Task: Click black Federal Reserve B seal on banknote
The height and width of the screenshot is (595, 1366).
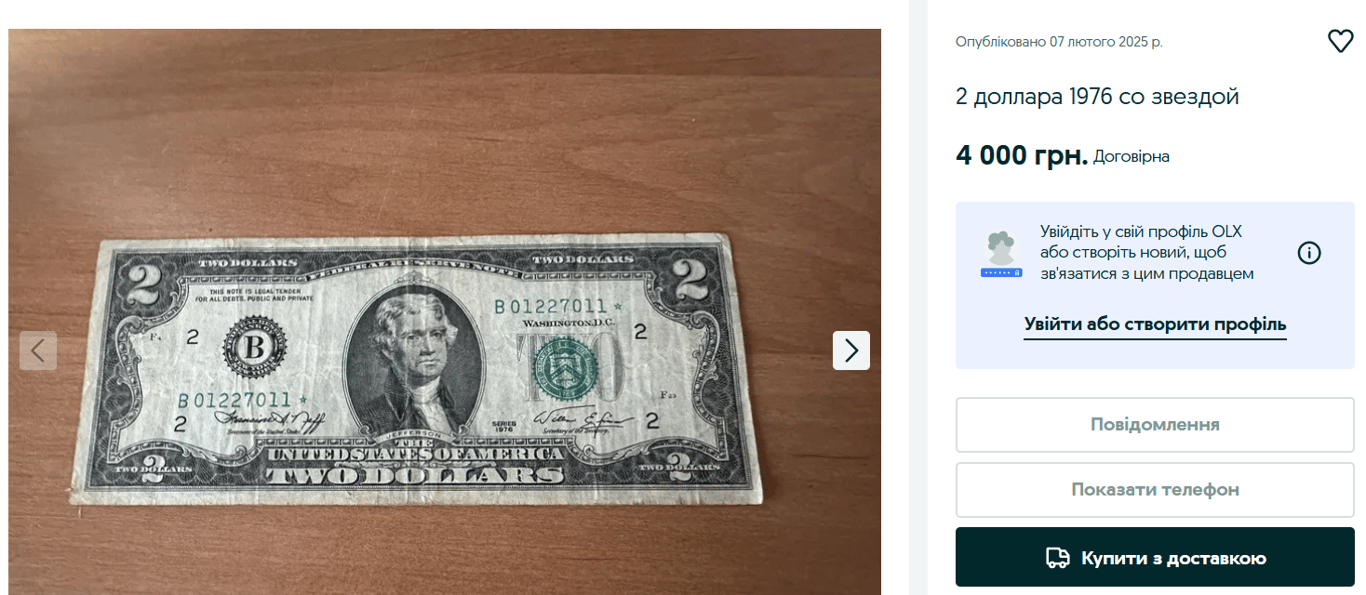Action: (255, 349)
